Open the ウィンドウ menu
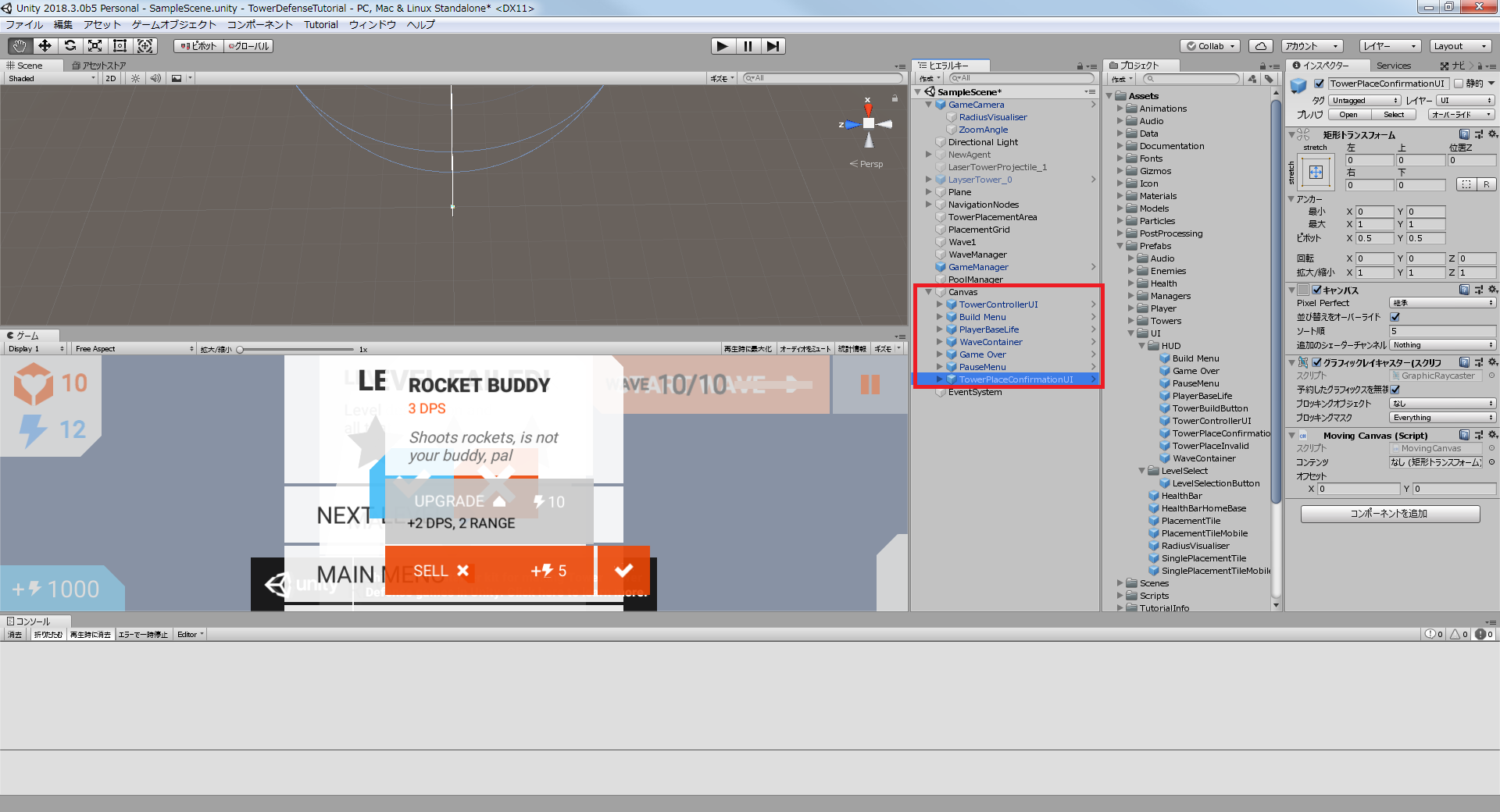The image size is (1500, 812). [373, 24]
